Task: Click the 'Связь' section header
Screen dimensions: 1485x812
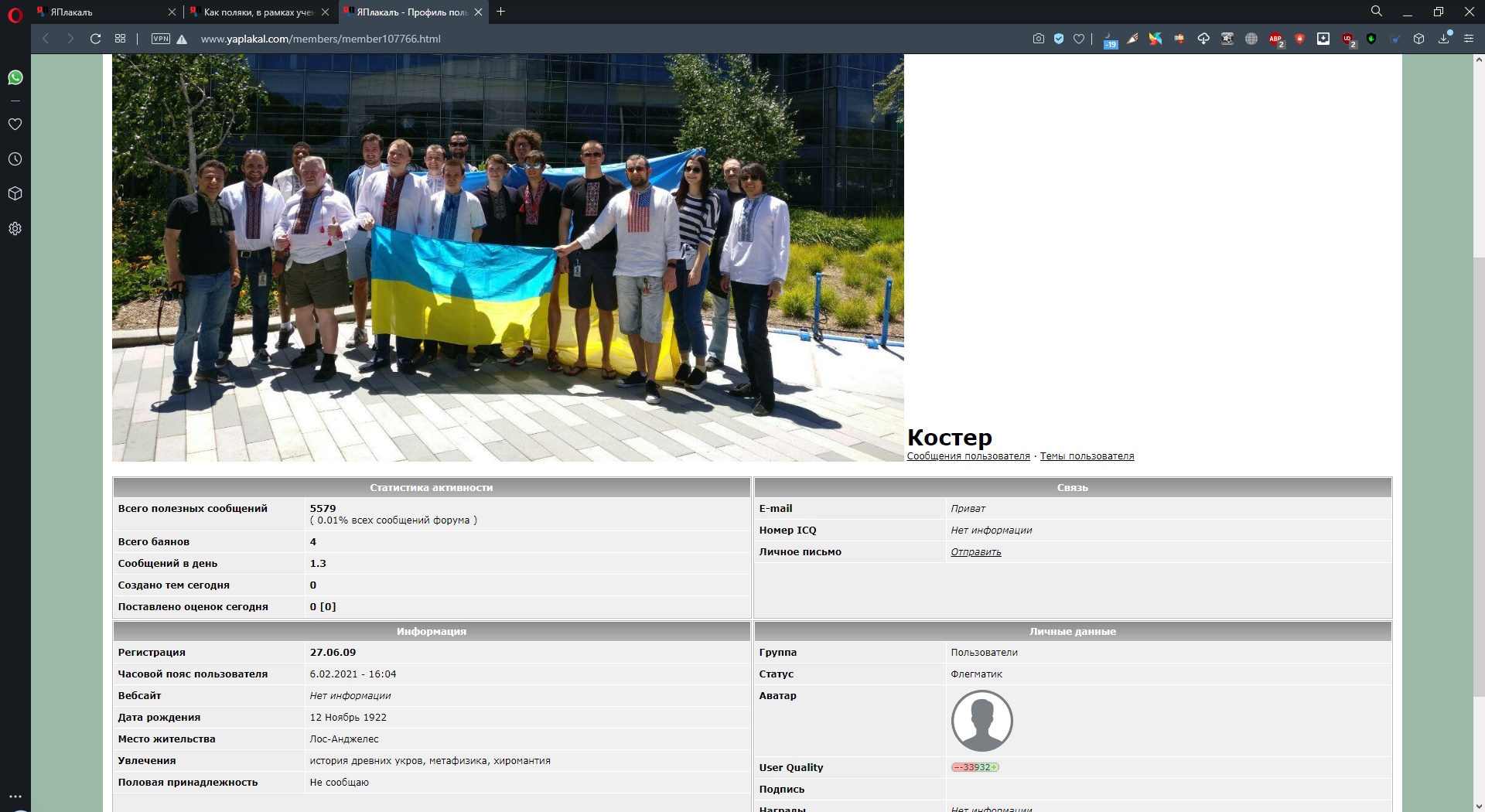Action: pyautogui.click(x=1073, y=488)
